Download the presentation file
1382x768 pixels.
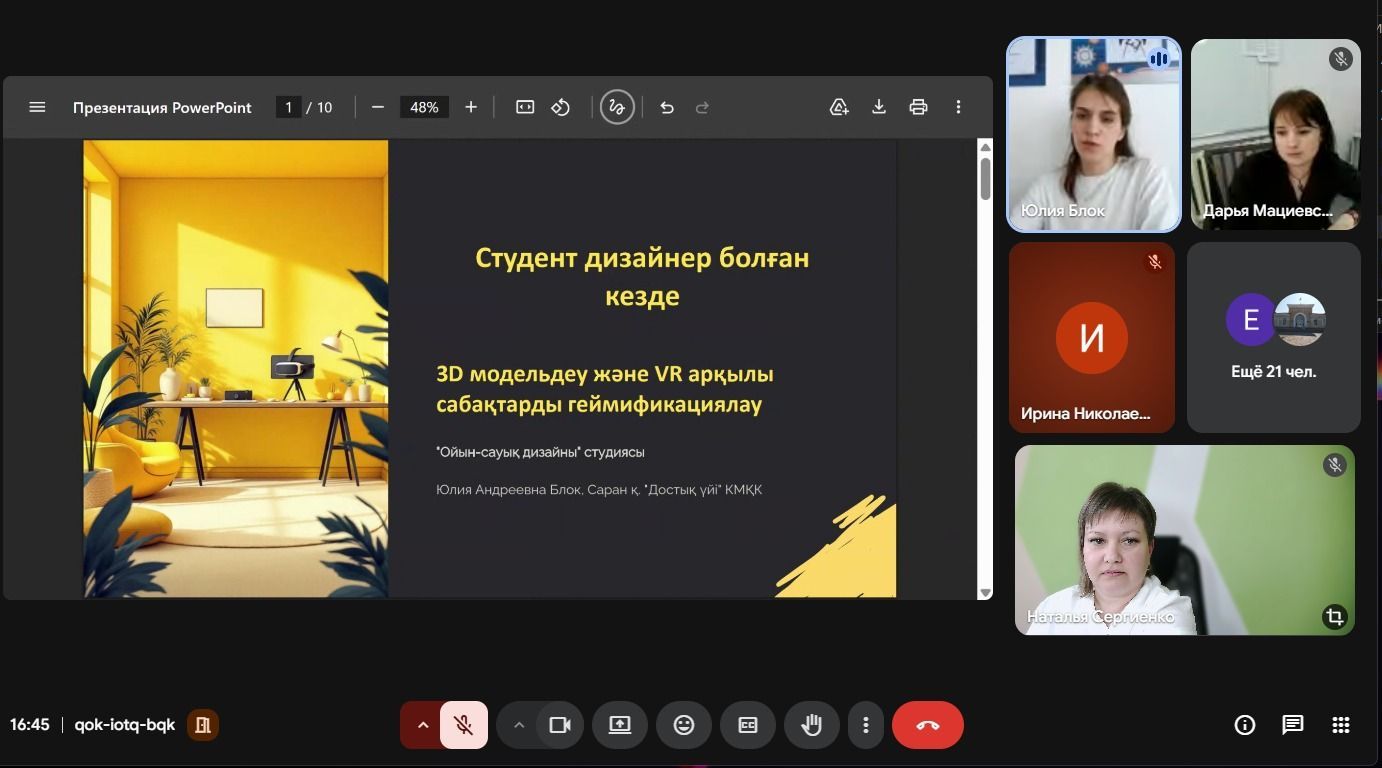point(879,107)
